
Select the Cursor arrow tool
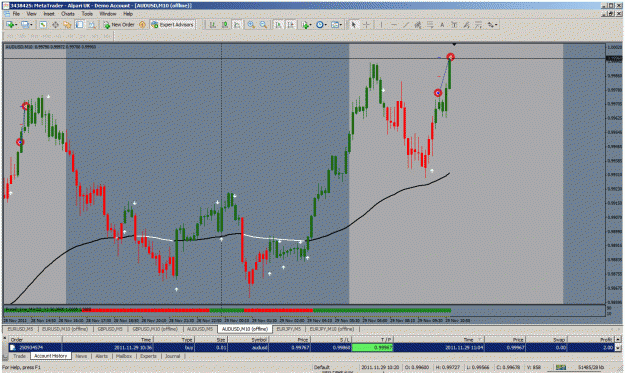tap(353, 25)
